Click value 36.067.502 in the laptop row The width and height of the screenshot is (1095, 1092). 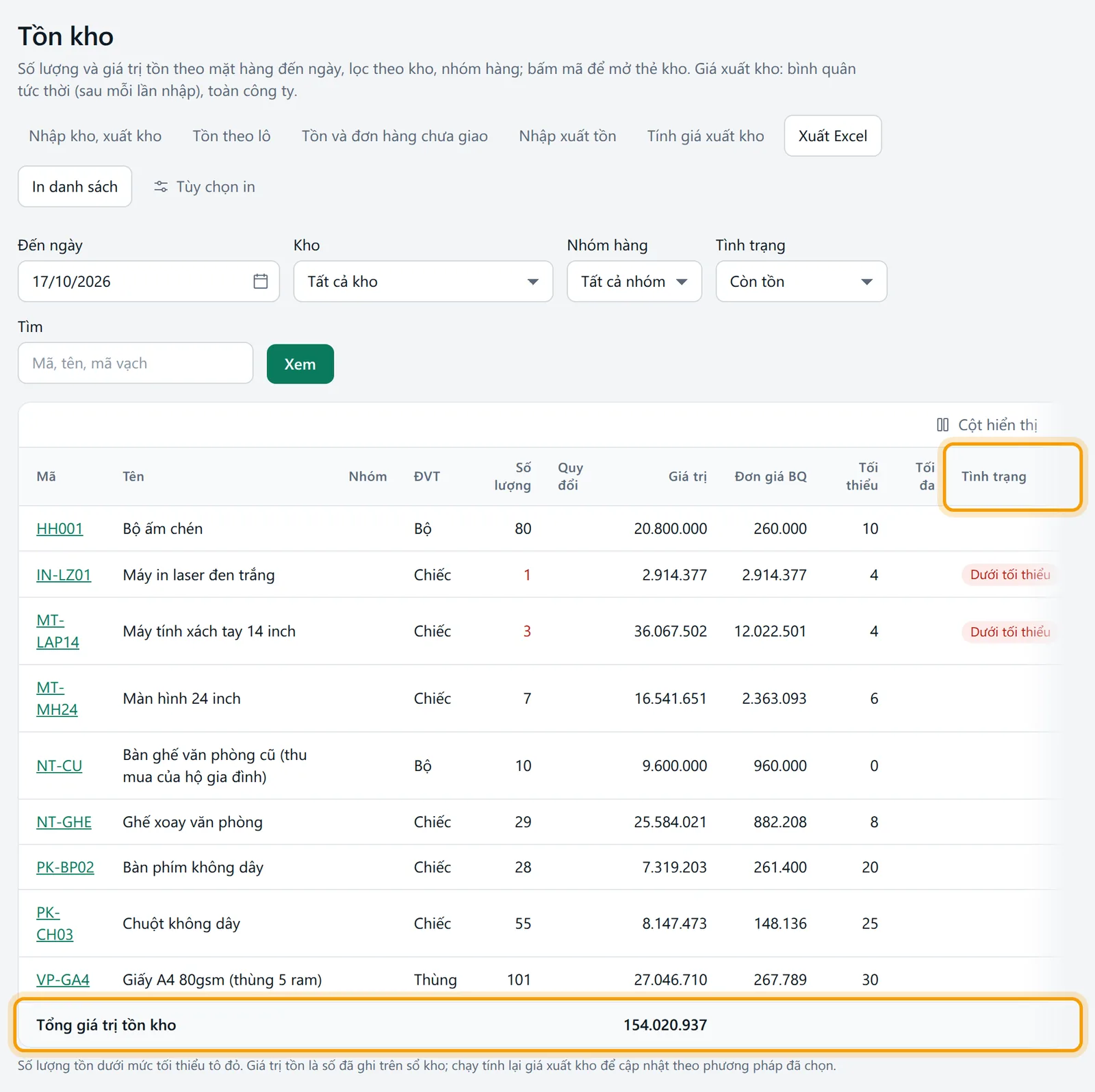coord(670,631)
